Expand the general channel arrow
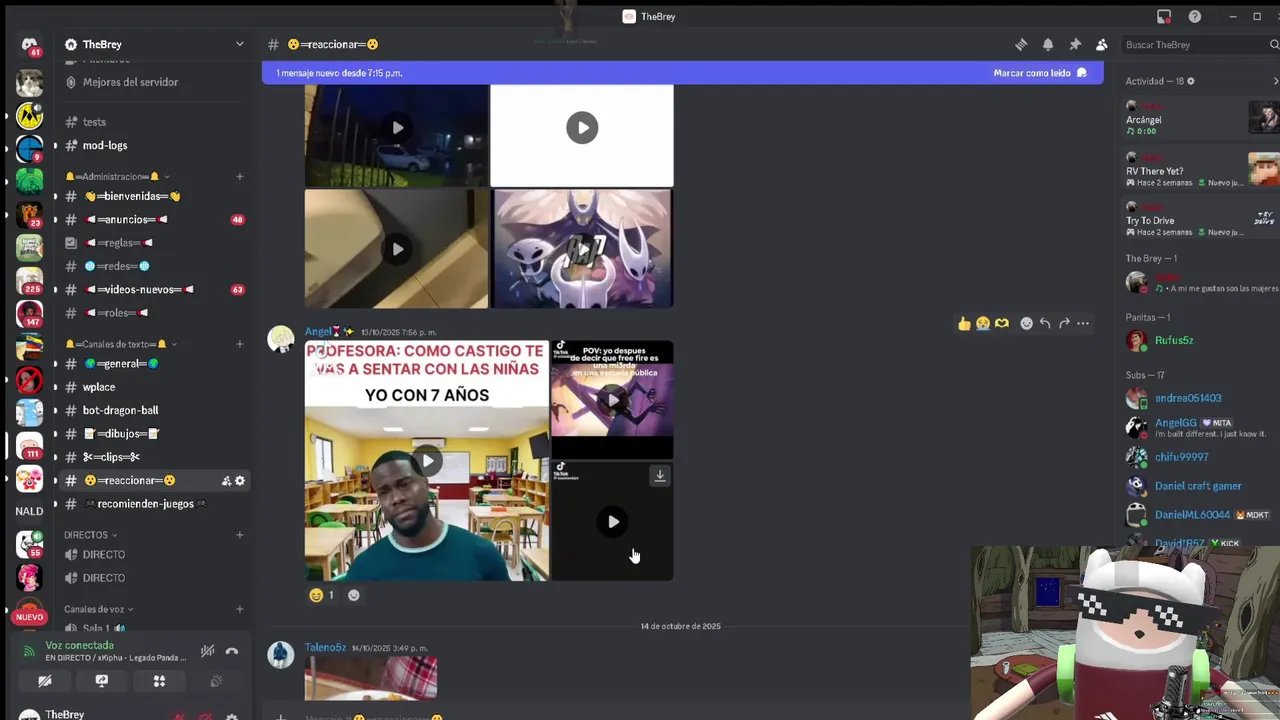 click(55, 364)
